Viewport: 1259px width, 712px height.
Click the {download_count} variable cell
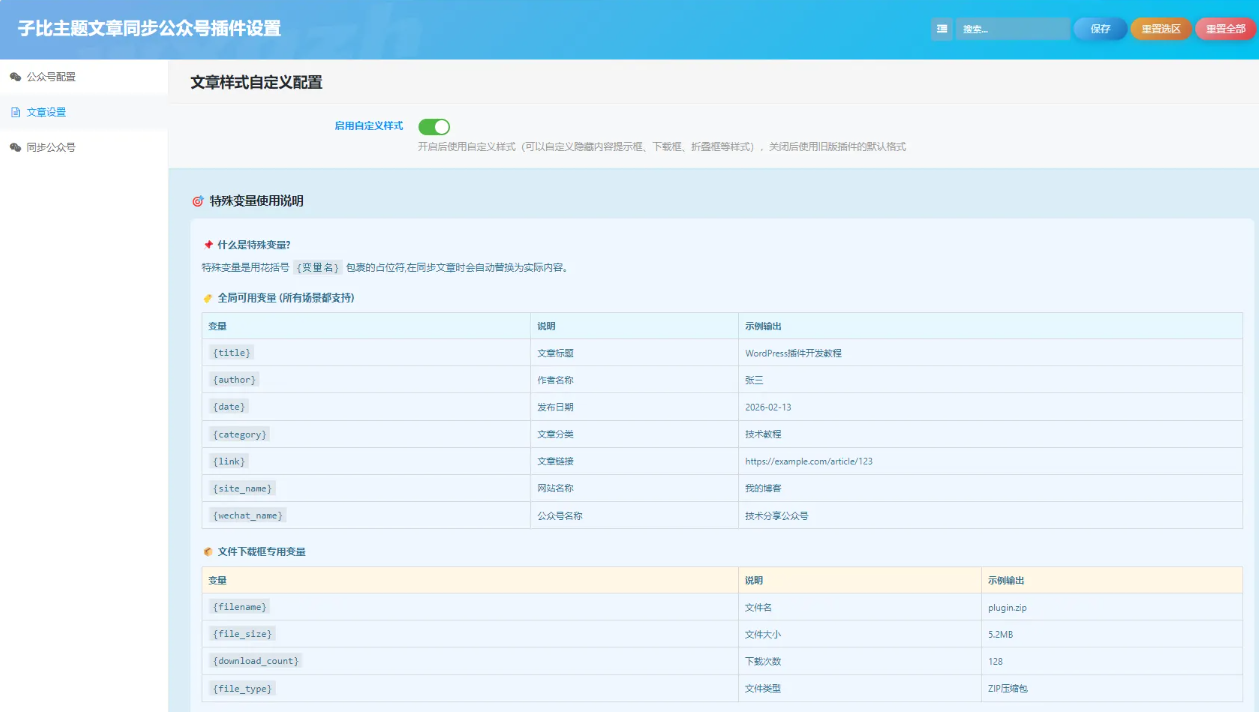coord(470,661)
